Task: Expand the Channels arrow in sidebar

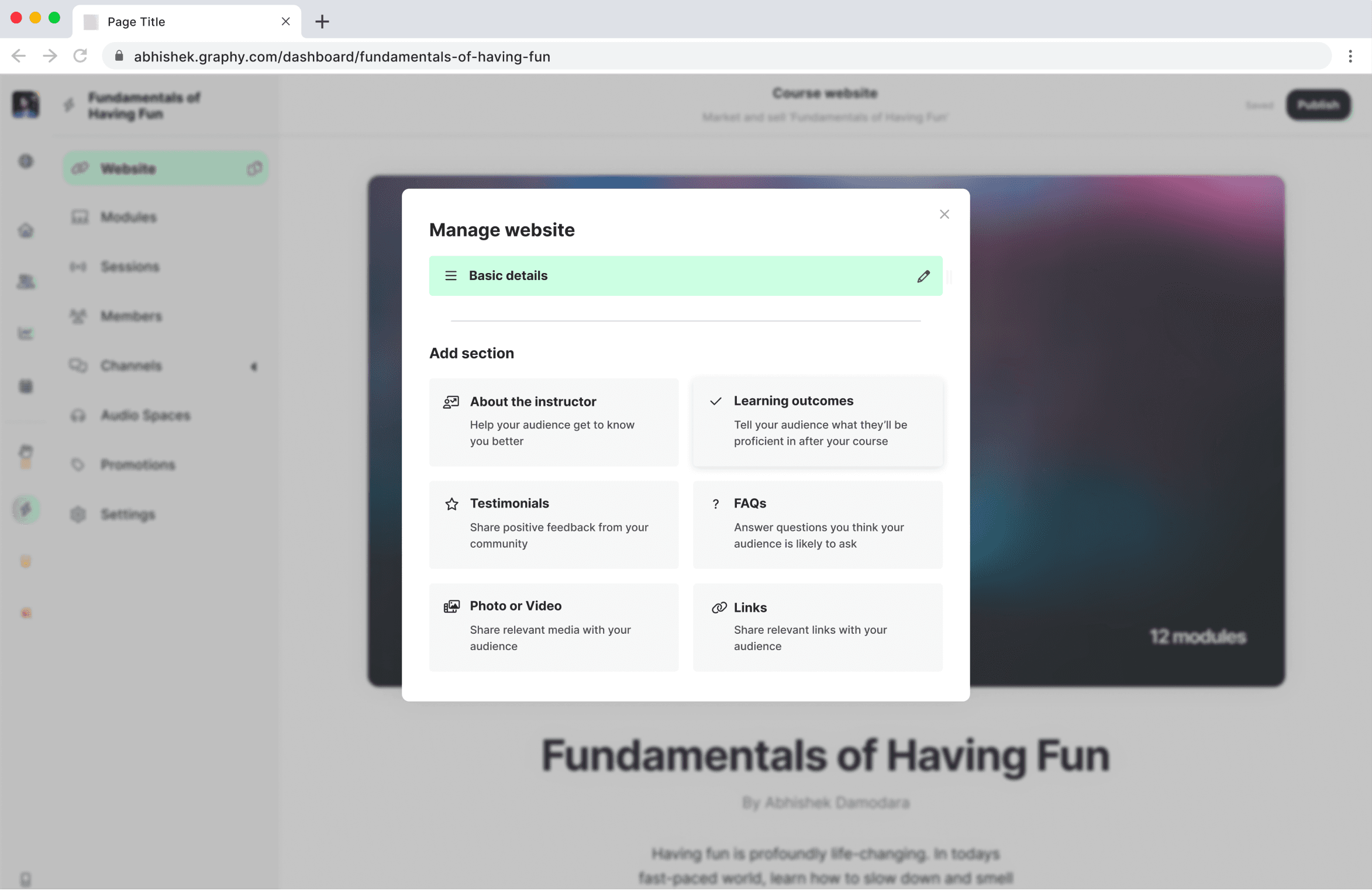Action: [x=254, y=367]
